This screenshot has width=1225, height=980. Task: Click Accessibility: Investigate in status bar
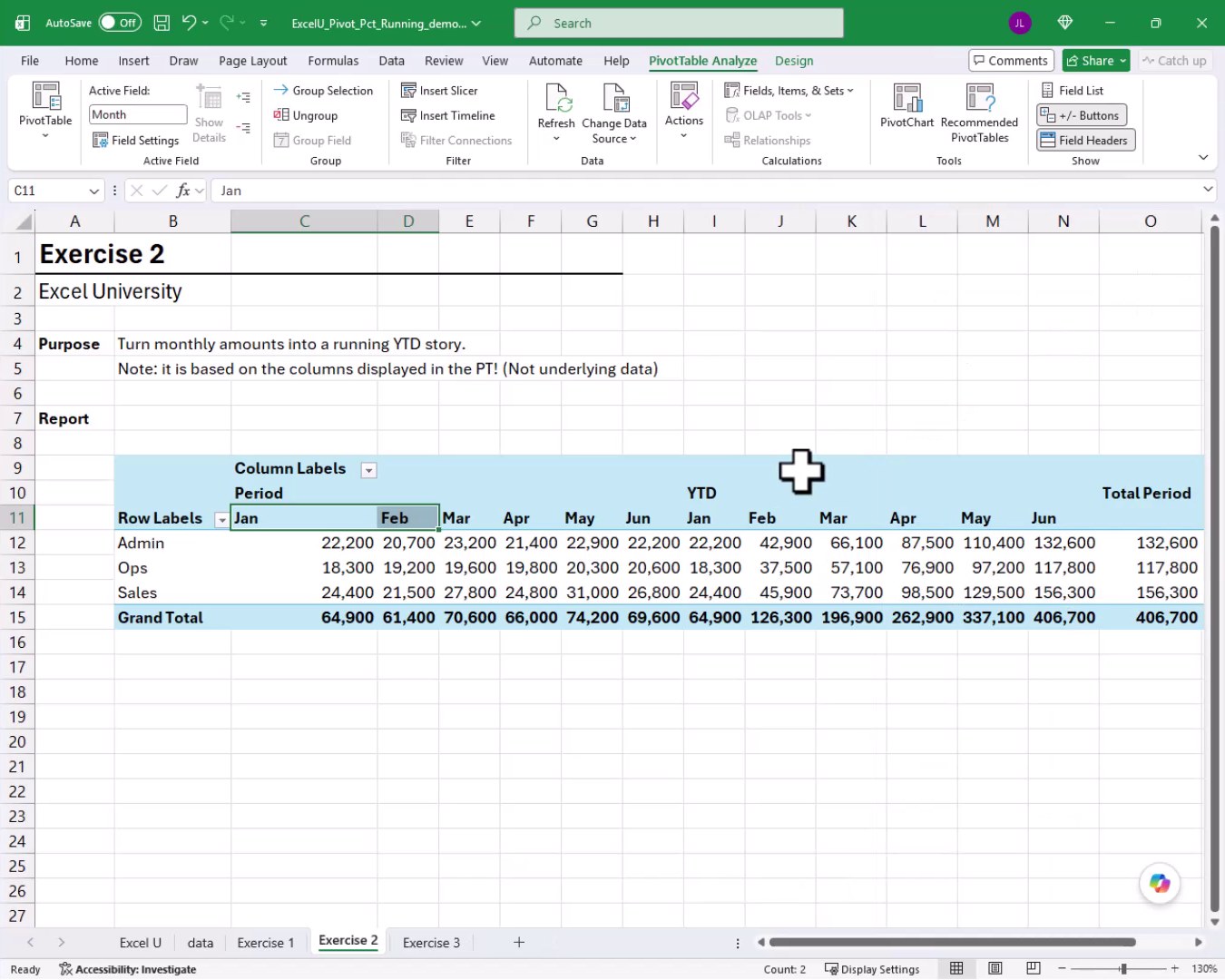click(128, 969)
